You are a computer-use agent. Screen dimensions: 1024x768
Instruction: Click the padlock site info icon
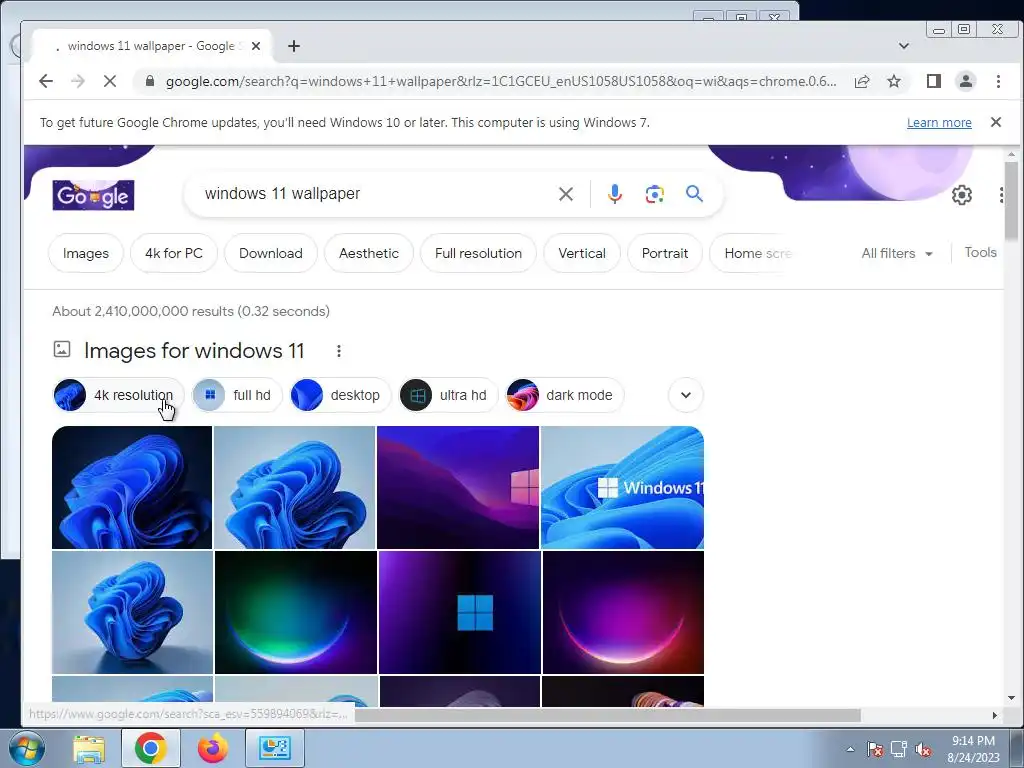click(150, 81)
